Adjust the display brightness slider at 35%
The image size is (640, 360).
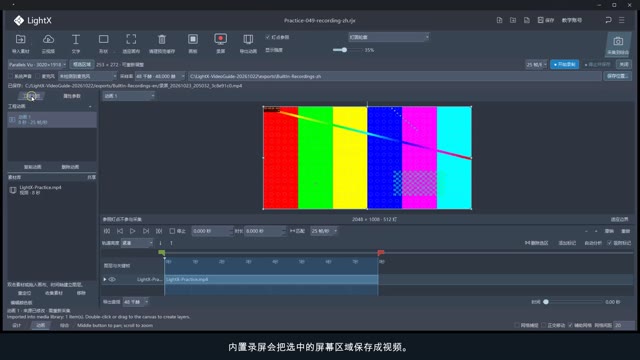(x=344, y=50)
